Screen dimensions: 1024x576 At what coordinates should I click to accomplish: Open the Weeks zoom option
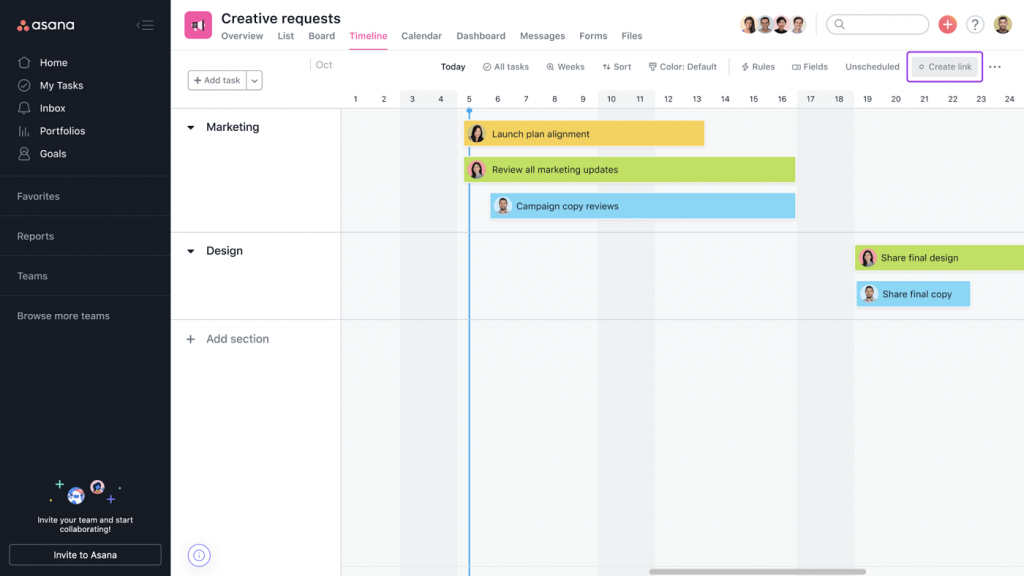(x=565, y=67)
